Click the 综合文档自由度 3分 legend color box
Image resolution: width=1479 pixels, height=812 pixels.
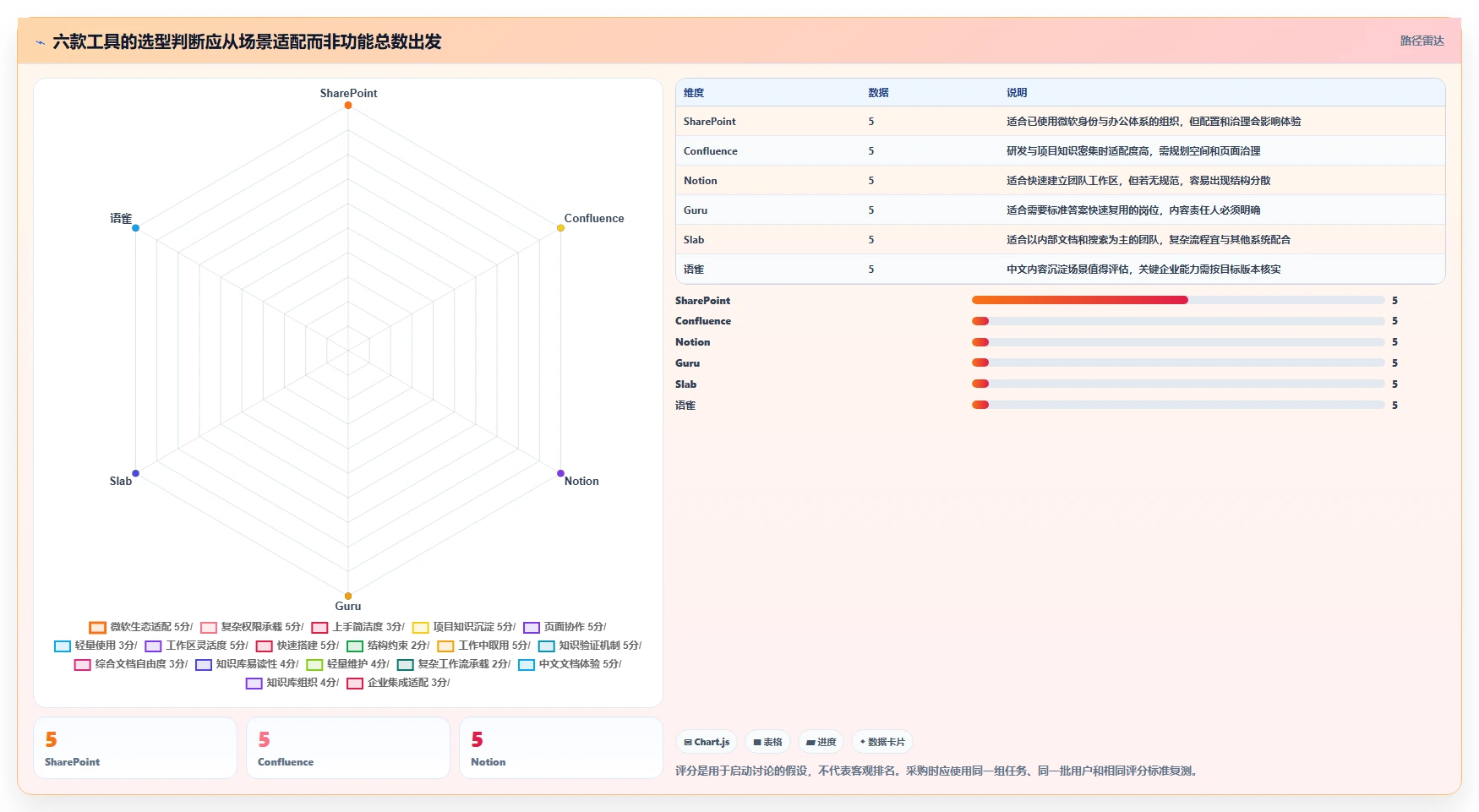82,665
